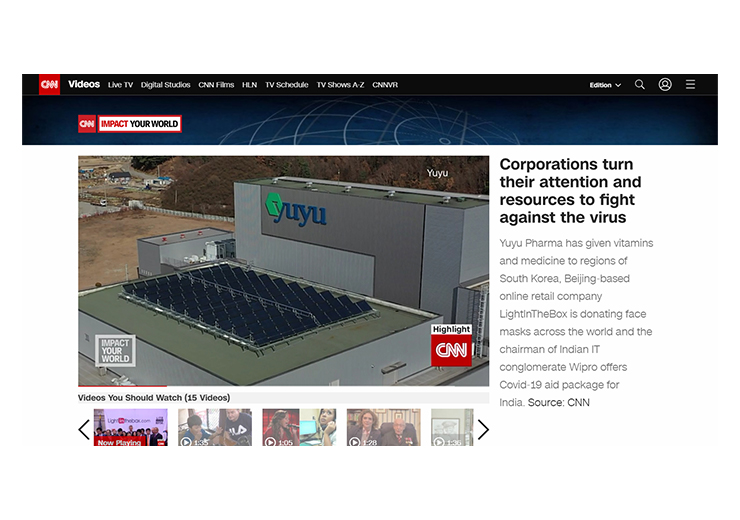Click the CNN logo in the navigation bar
Image resolution: width=740 pixels, height=520 pixels.
tap(49, 85)
